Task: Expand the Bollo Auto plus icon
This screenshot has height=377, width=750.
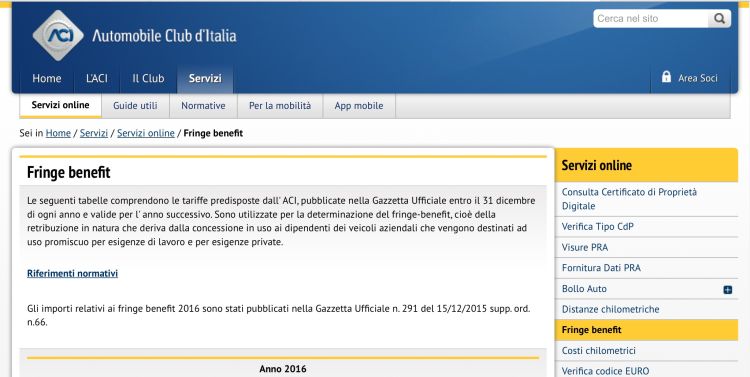Action: [x=728, y=289]
